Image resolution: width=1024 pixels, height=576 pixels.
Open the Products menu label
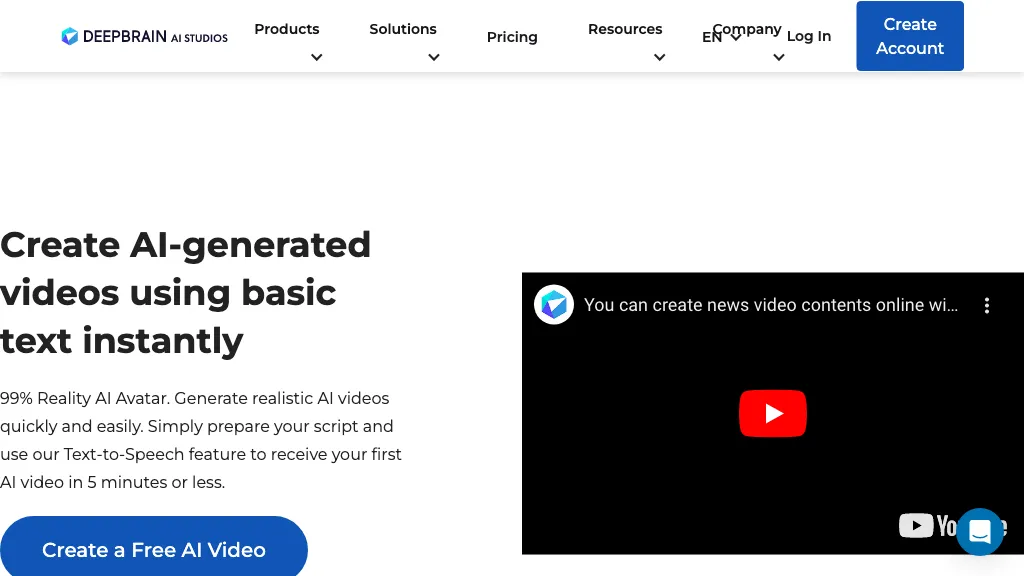[x=287, y=29]
